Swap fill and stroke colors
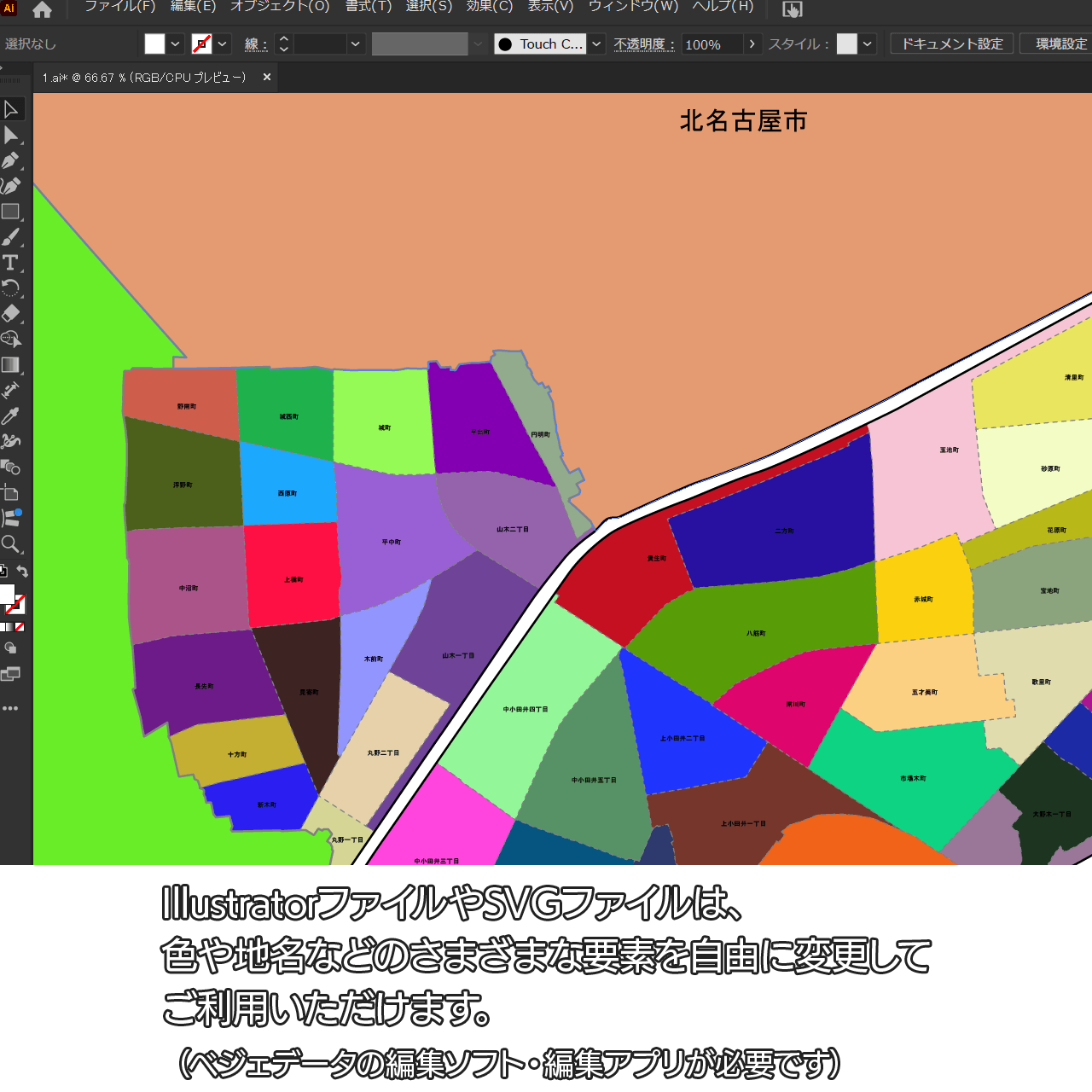The image size is (1092, 1092). click(23, 572)
